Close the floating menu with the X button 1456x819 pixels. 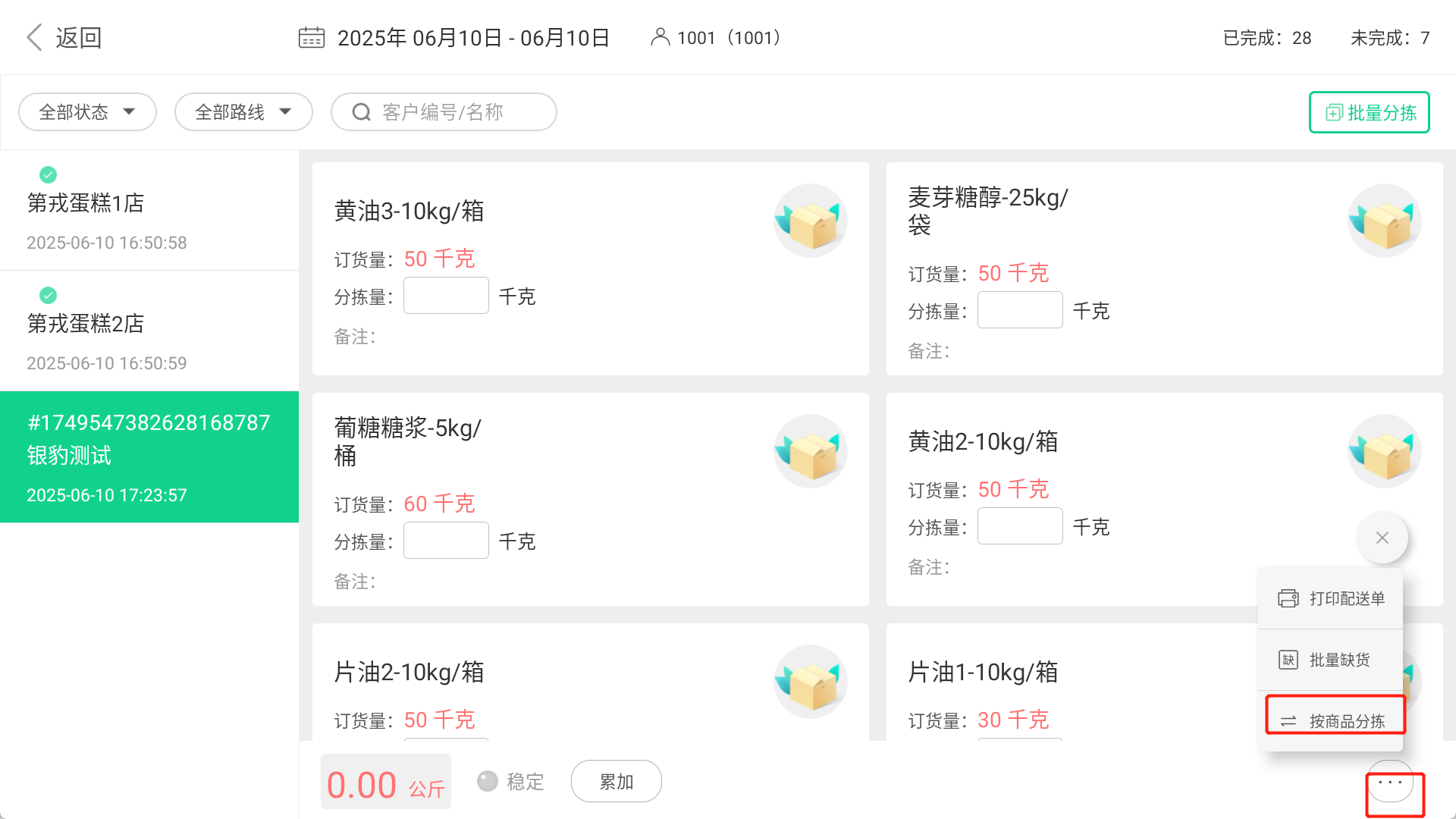click(x=1382, y=538)
